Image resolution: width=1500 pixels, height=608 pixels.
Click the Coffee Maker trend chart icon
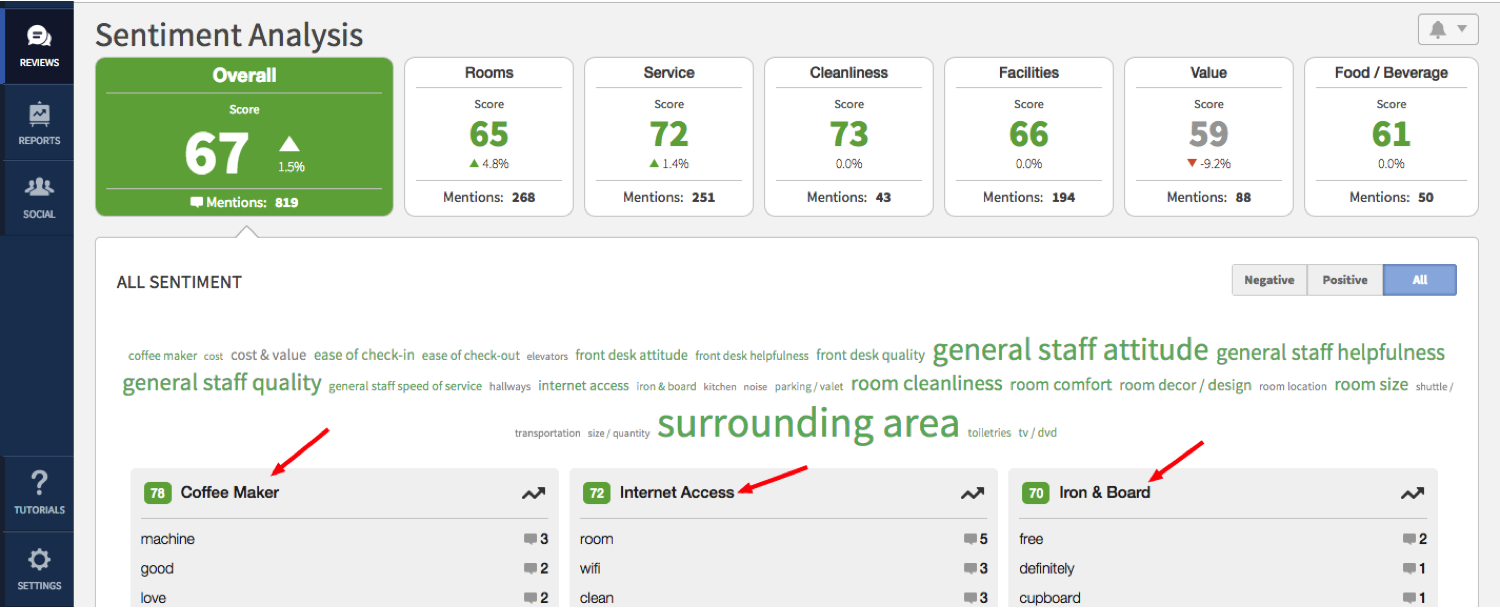[x=533, y=493]
